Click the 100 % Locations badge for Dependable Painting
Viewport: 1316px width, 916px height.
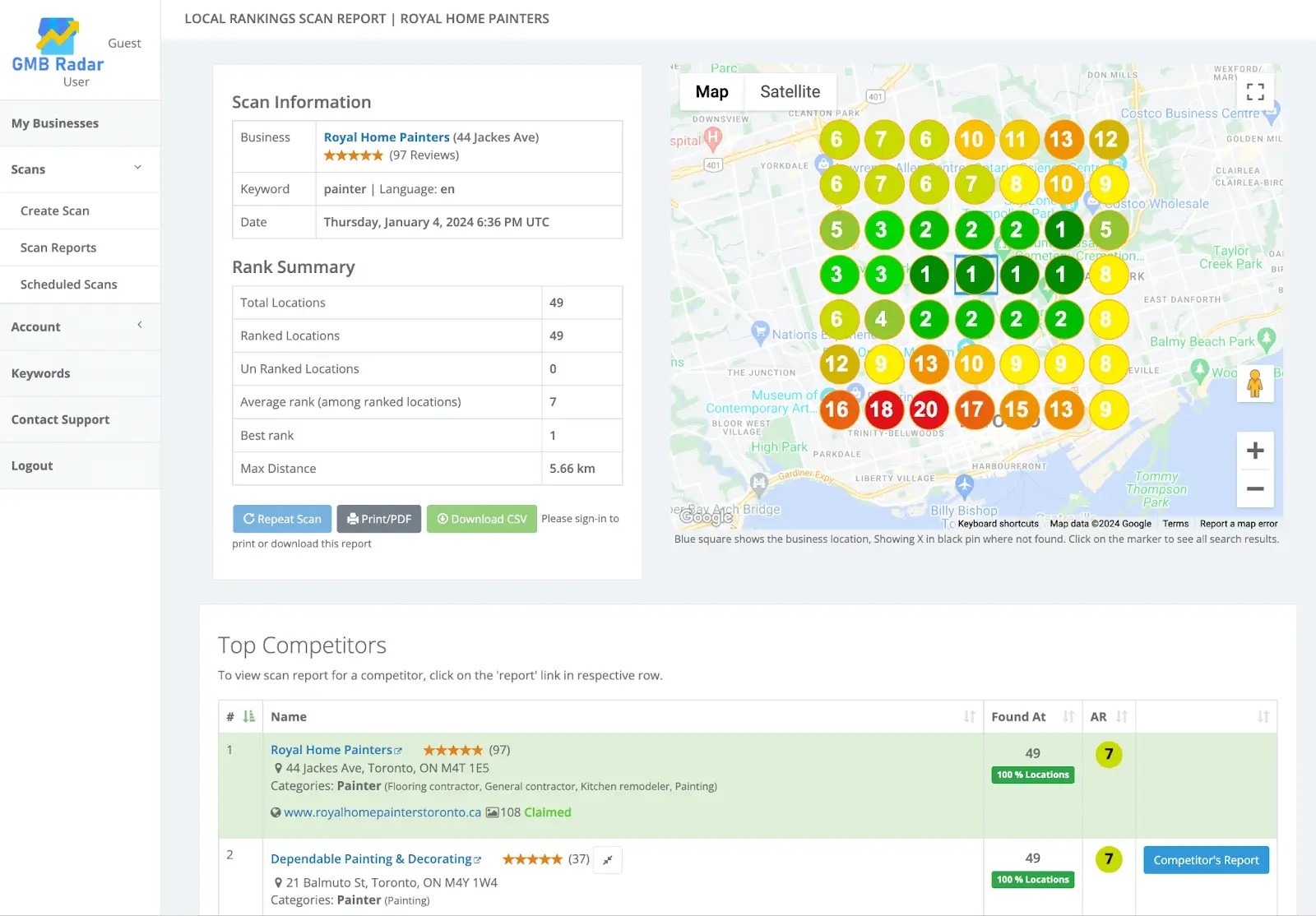[1033, 880]
